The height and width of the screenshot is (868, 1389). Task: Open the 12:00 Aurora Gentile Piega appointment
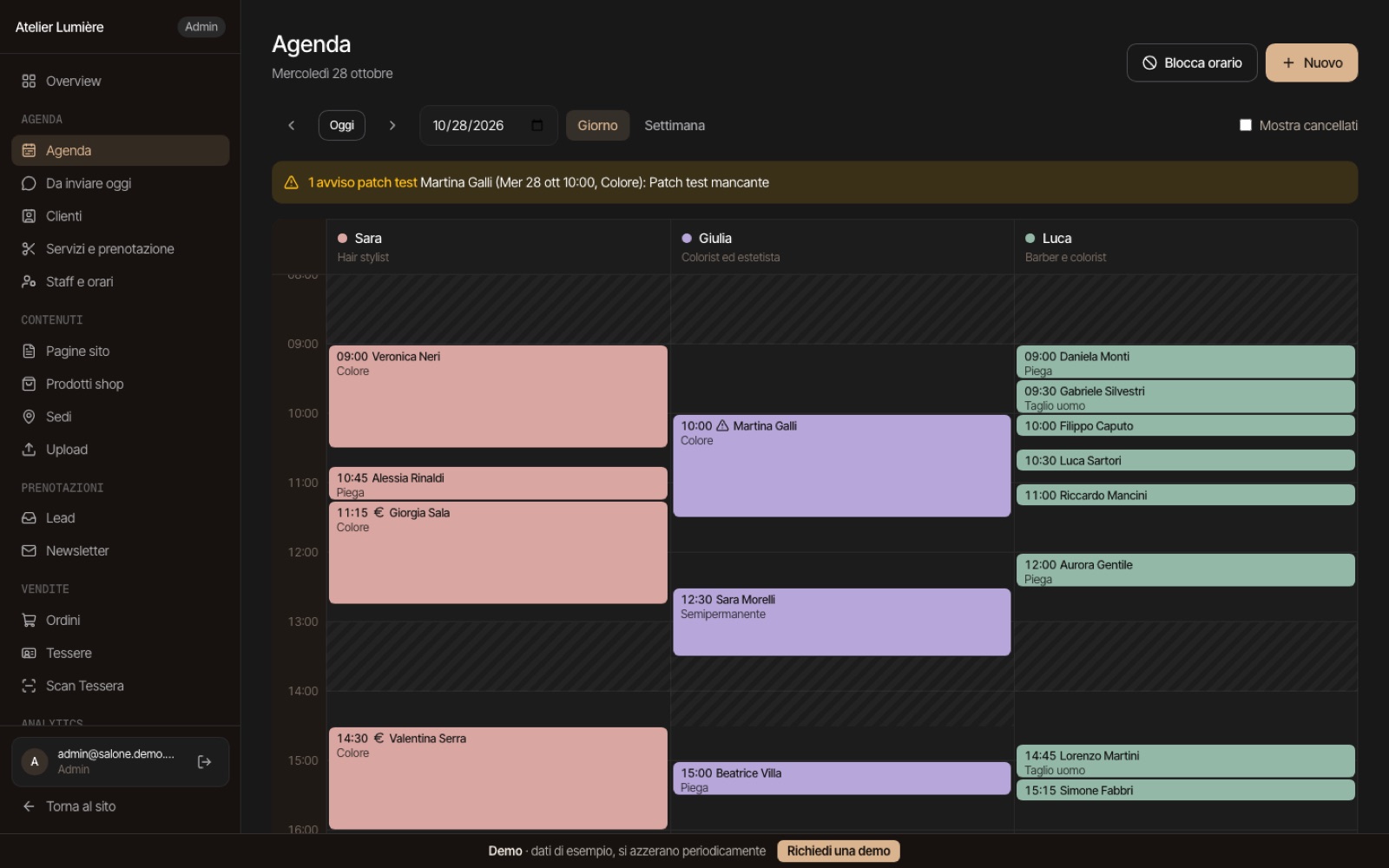pos(1186,570)
